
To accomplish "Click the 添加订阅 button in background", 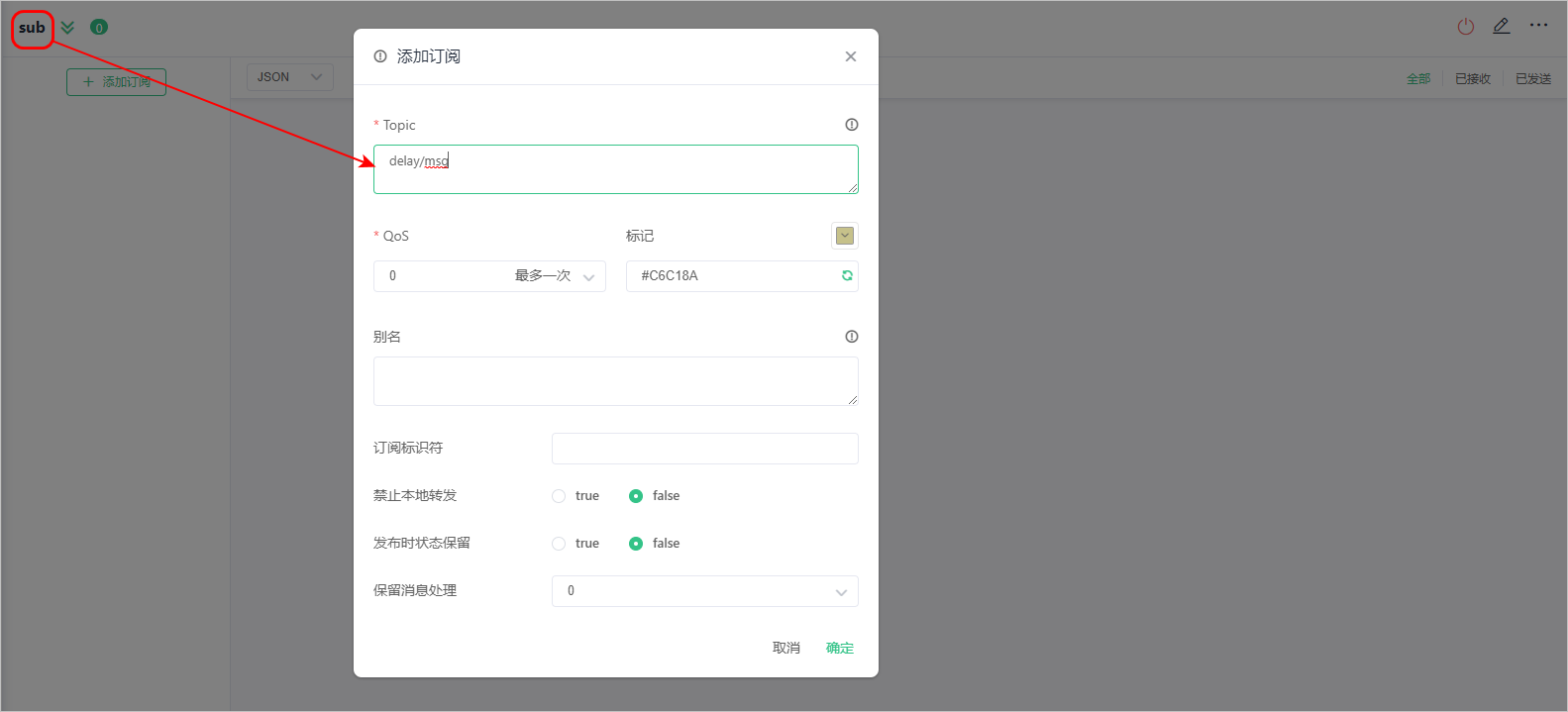I will pyautogui.click(x=116, y=82).
